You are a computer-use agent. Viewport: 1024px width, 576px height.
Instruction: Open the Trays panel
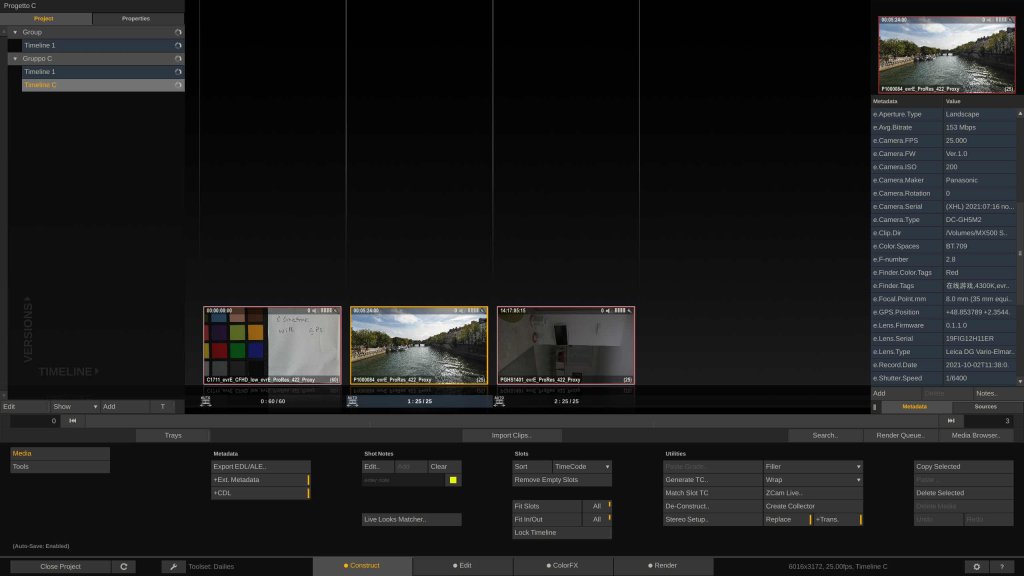point(173,435)
